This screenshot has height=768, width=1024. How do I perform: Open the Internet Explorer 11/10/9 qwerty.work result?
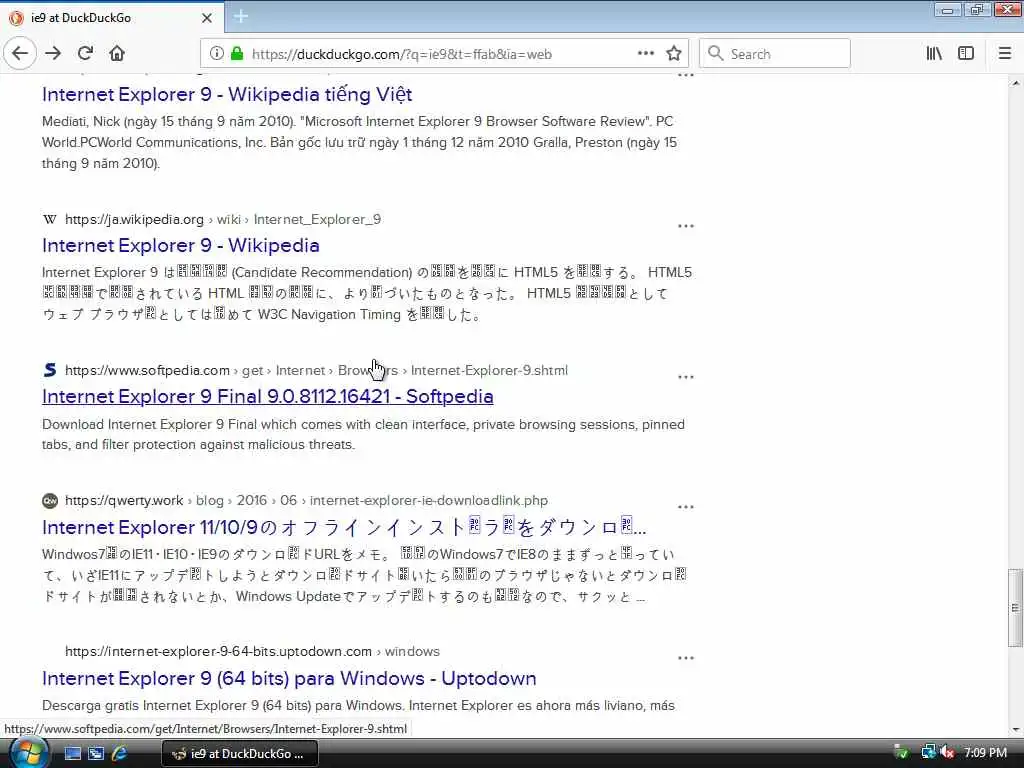coord(344,527)
